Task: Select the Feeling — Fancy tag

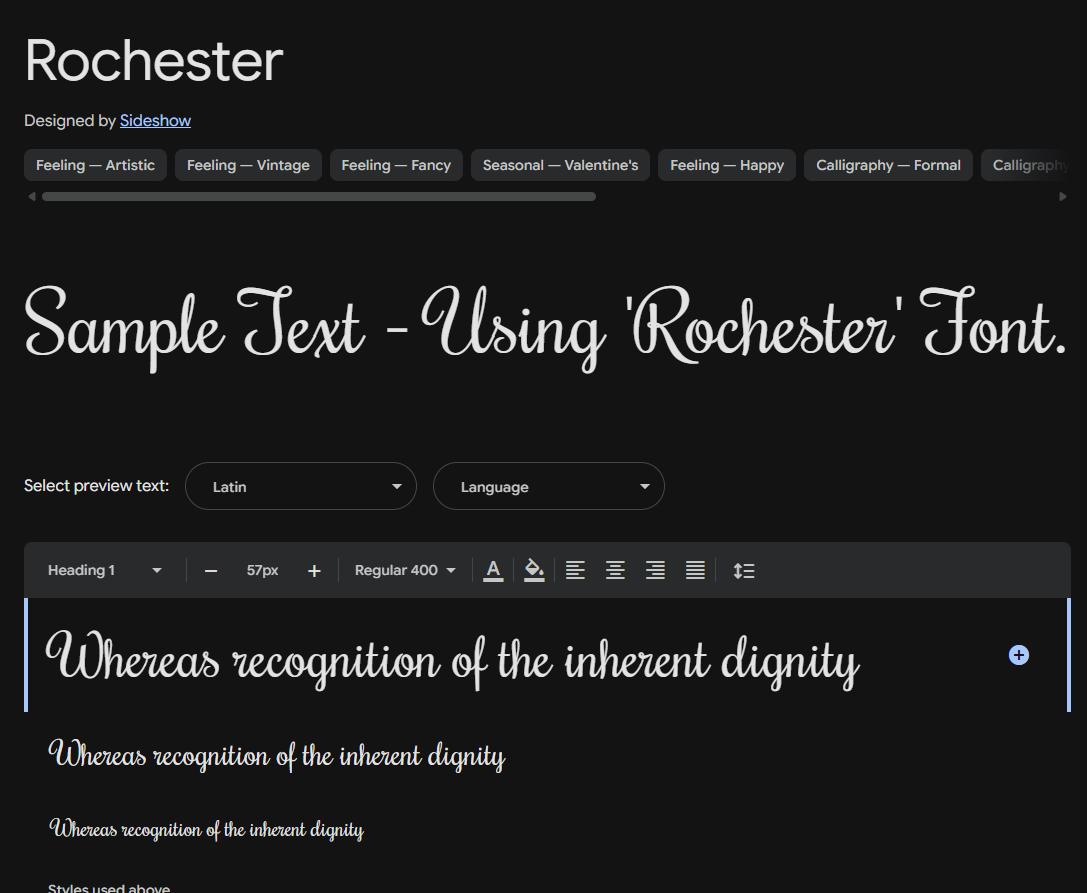Action: [x=396, y=165]
